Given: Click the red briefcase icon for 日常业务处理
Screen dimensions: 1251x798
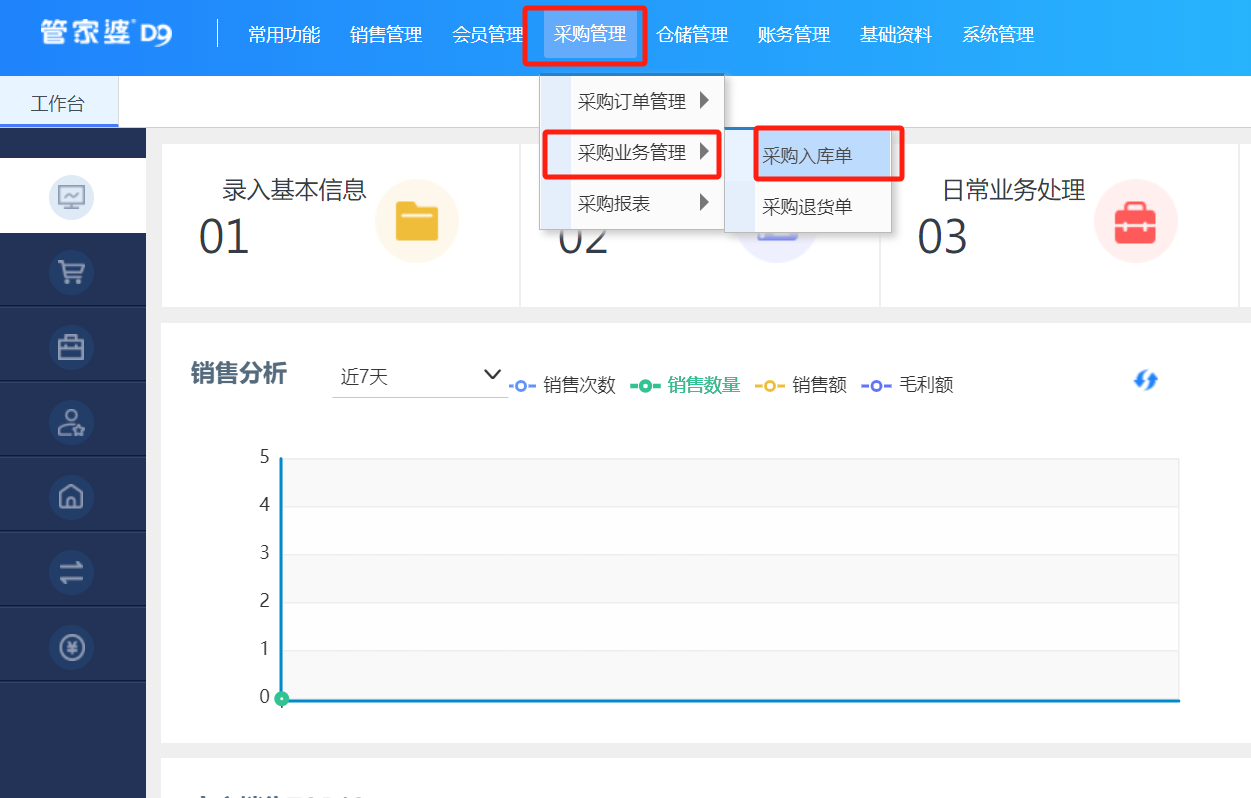Looking at the screenshot, I should pyautogui.click(x=1135, y=221).
